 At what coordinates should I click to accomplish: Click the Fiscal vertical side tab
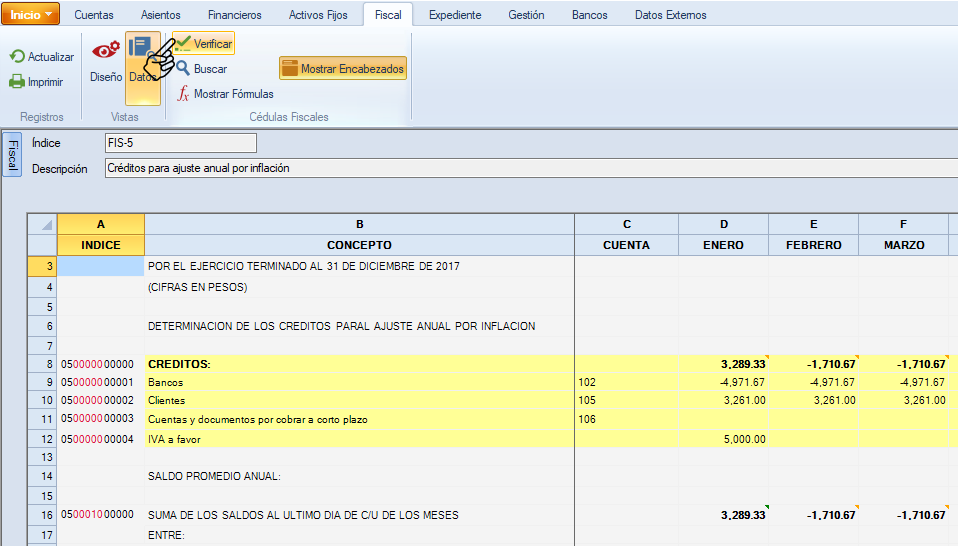pyautogui.click(x=12, y=154)
